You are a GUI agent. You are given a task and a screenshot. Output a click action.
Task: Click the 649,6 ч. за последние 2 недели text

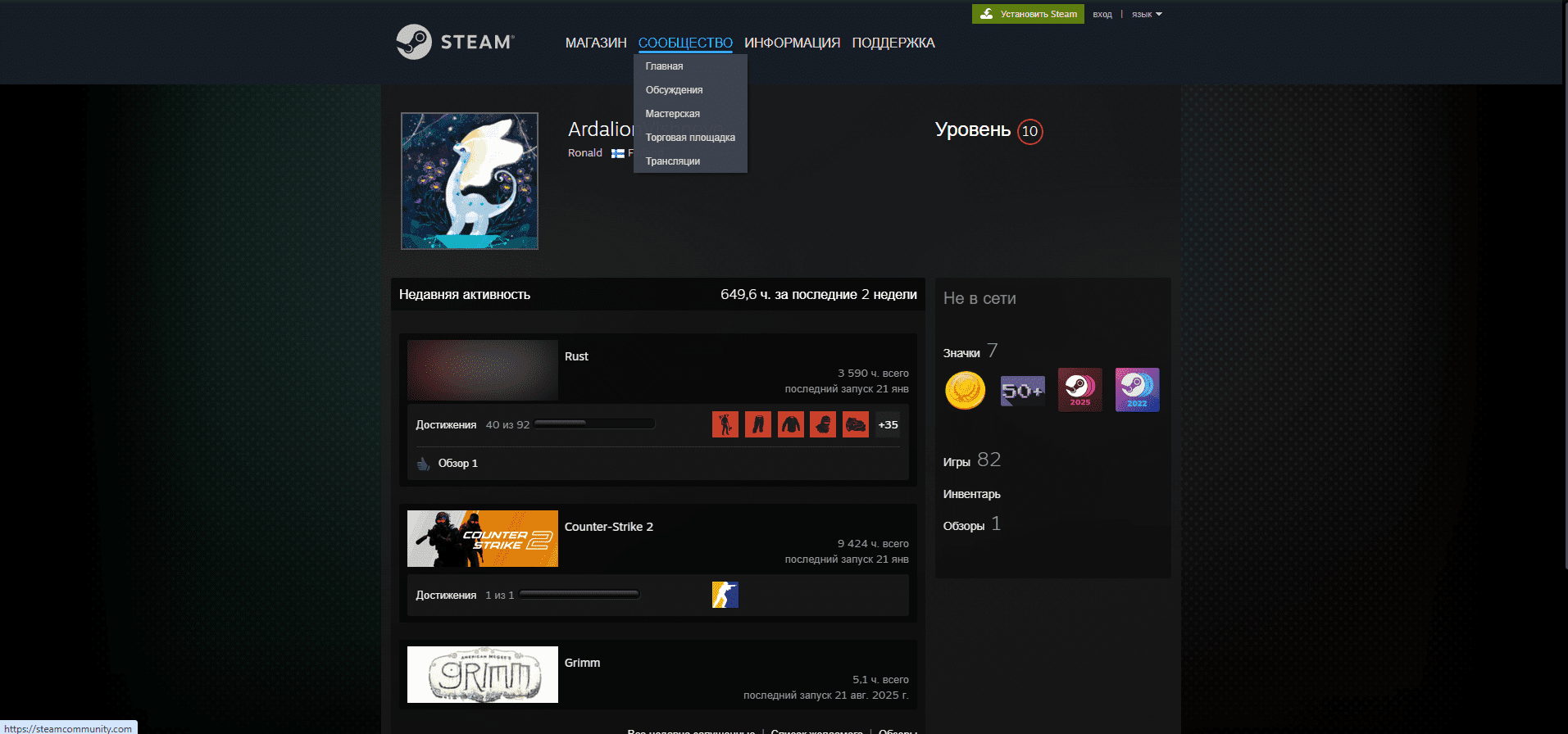819,295
